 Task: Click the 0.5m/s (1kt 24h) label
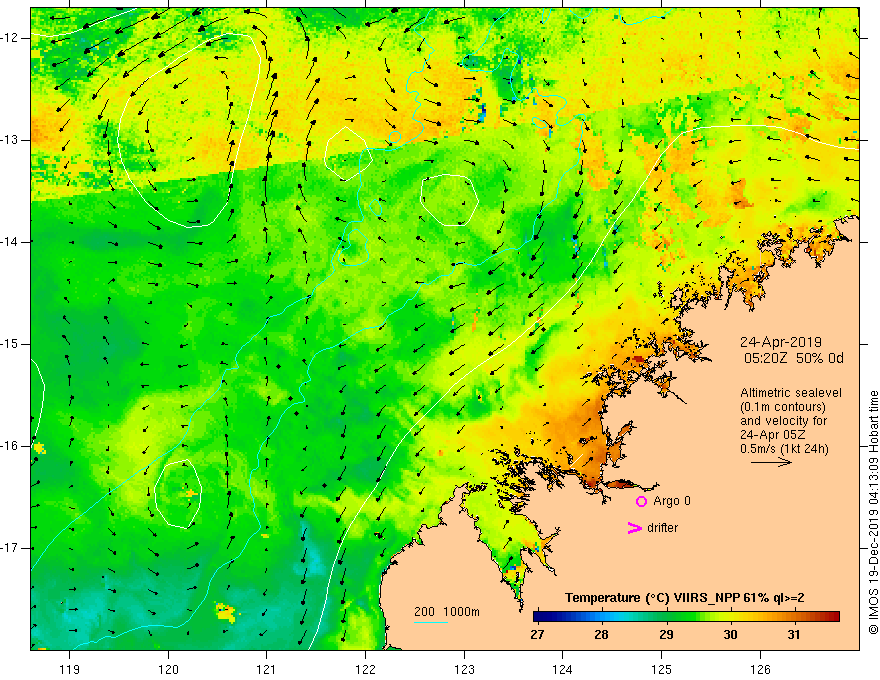pyautogui.click(x=784, y=449)
